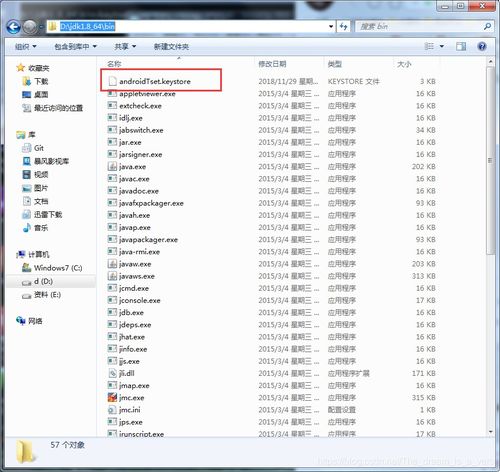The height and width of the screenshot is (472, 500).
Task: Click the forward navigation arrow
Action: point(29,27)
